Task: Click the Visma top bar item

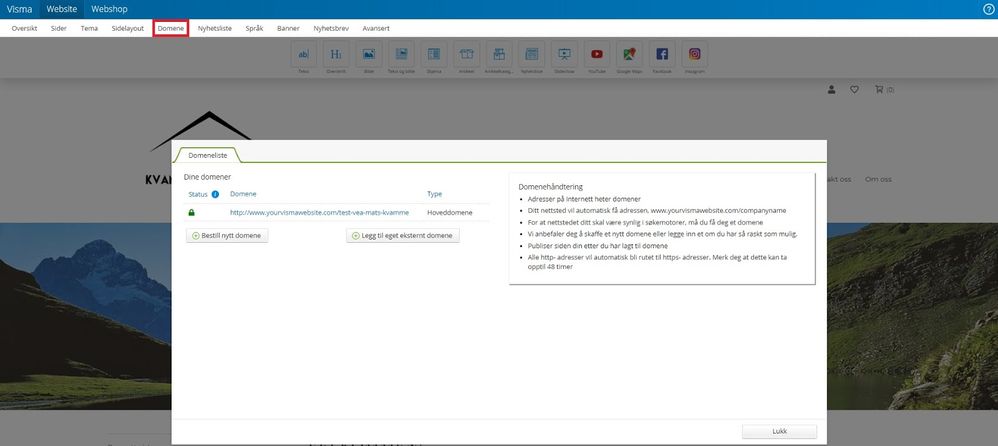Action: (x=20, y=10)
